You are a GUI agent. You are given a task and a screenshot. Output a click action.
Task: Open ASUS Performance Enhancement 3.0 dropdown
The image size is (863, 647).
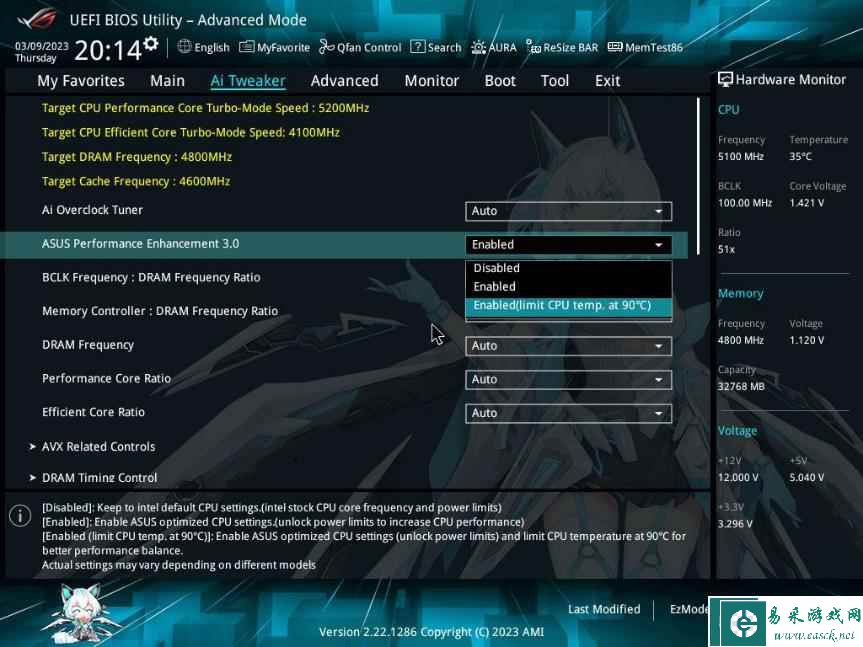[x=569, y=245]
